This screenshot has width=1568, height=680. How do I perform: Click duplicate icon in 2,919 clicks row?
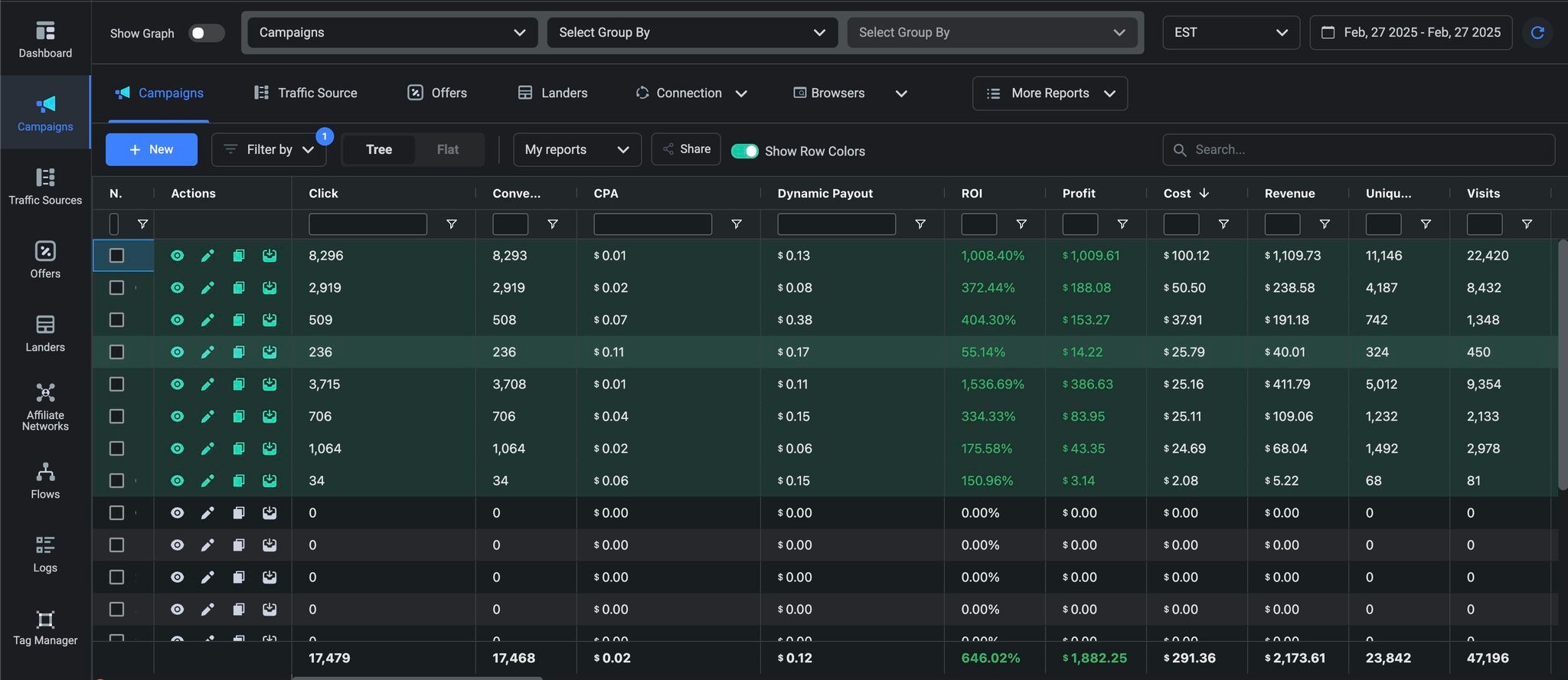pos(239,288)
